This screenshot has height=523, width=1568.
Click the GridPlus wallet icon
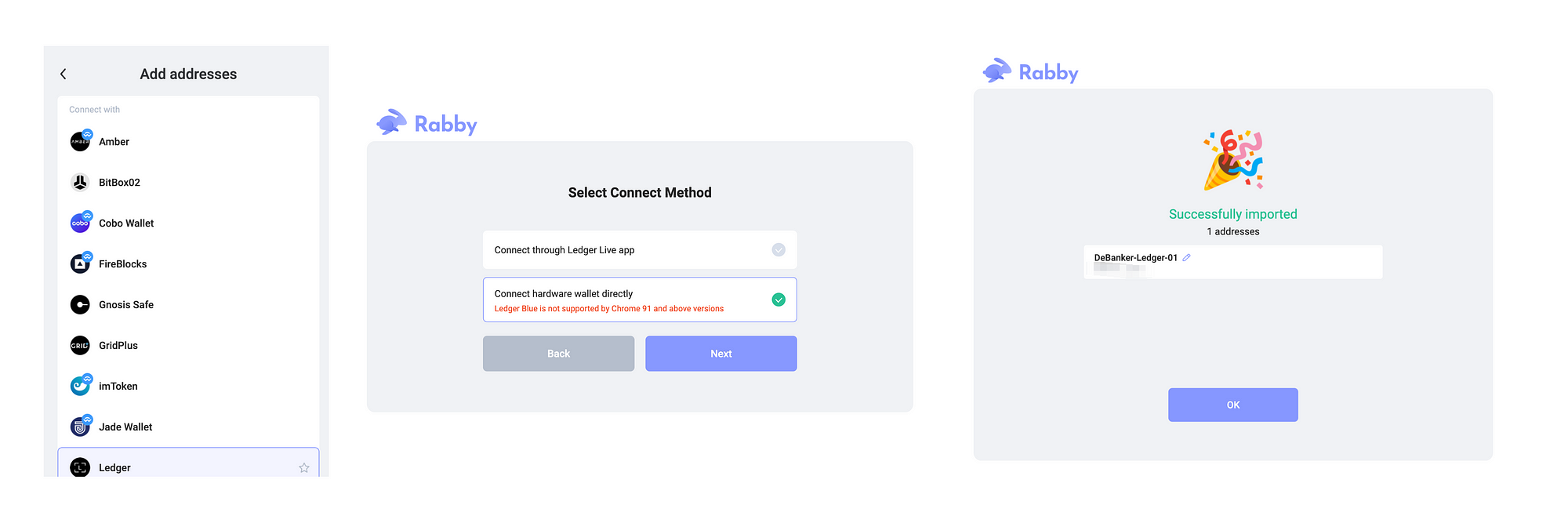80,345
